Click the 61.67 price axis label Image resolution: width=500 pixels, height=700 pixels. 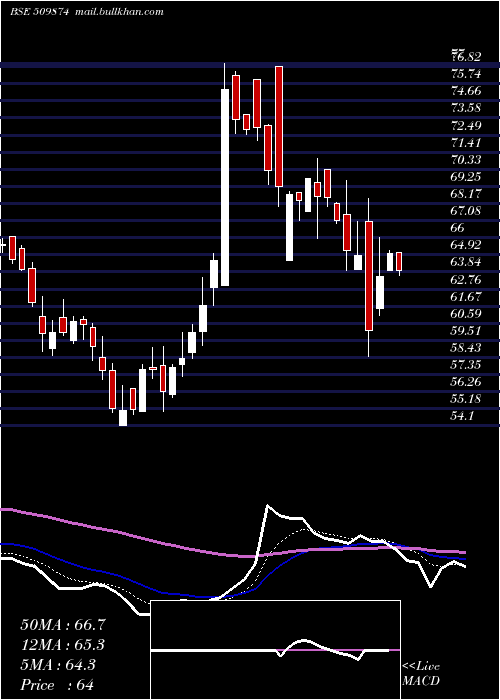tap(467, 297)
